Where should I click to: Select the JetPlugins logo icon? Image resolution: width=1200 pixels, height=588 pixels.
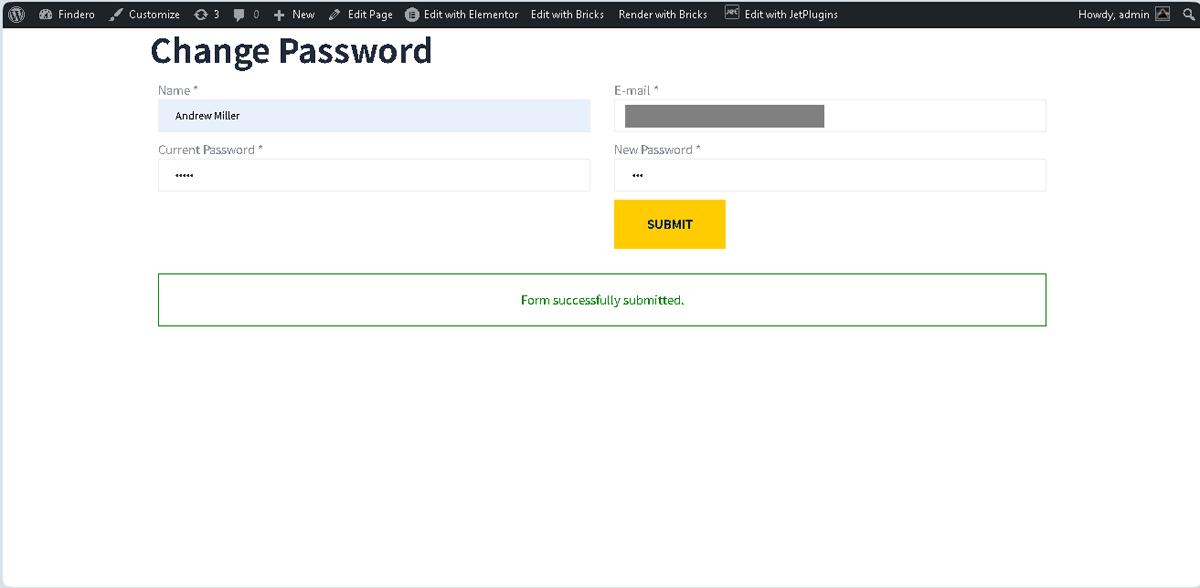coord(732,13)
